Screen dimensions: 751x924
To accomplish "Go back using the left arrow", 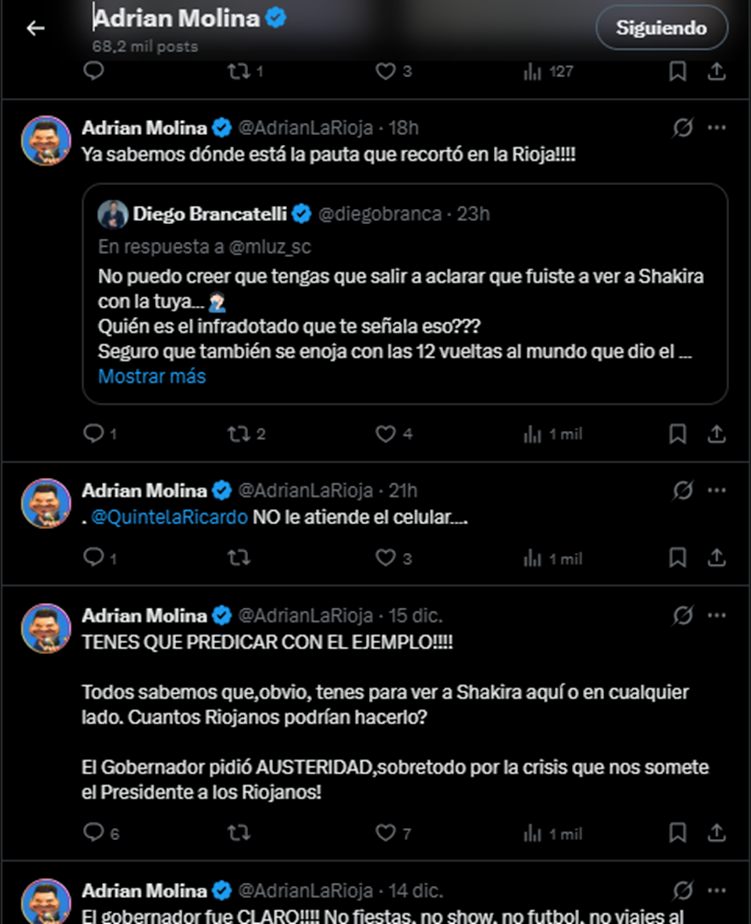I will coord(36,29).
